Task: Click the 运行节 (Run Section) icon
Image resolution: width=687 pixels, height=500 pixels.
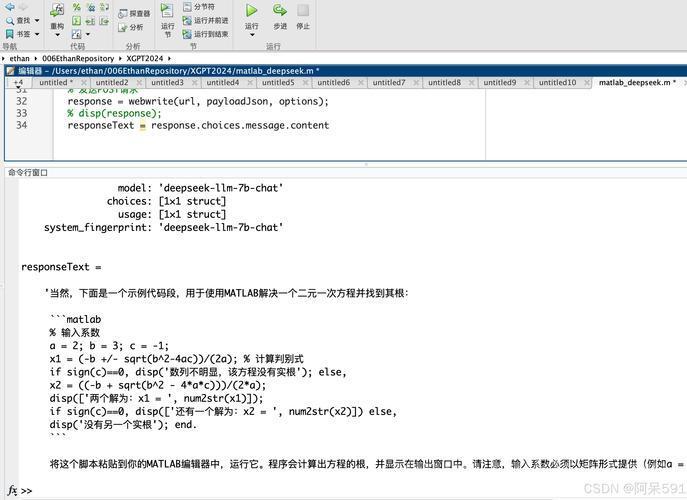Action: pyautogui.click(x=167, y=11)
